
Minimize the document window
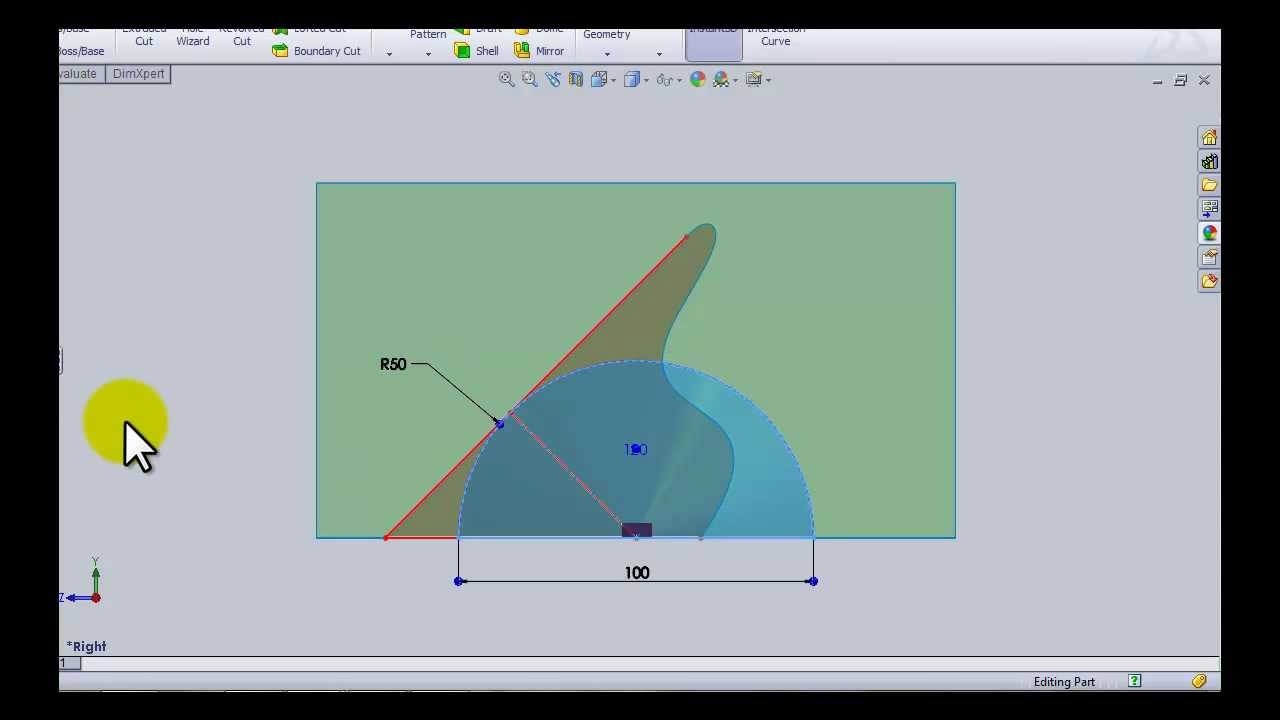(1157, 80)
